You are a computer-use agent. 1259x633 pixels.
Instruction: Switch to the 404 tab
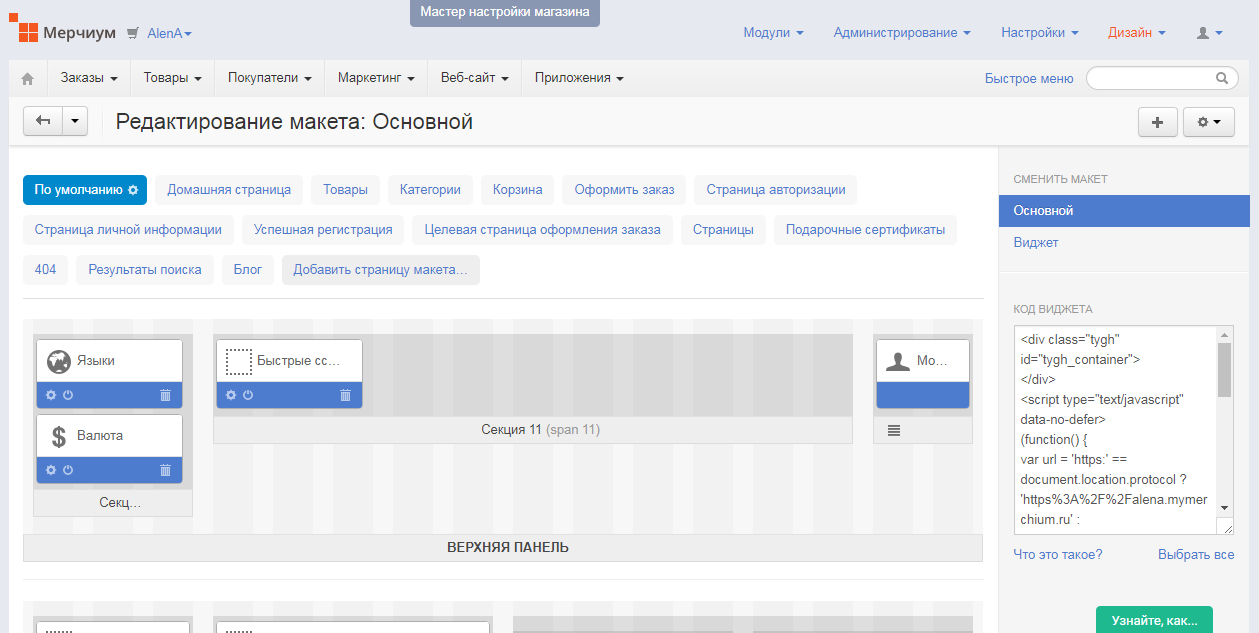45,269
